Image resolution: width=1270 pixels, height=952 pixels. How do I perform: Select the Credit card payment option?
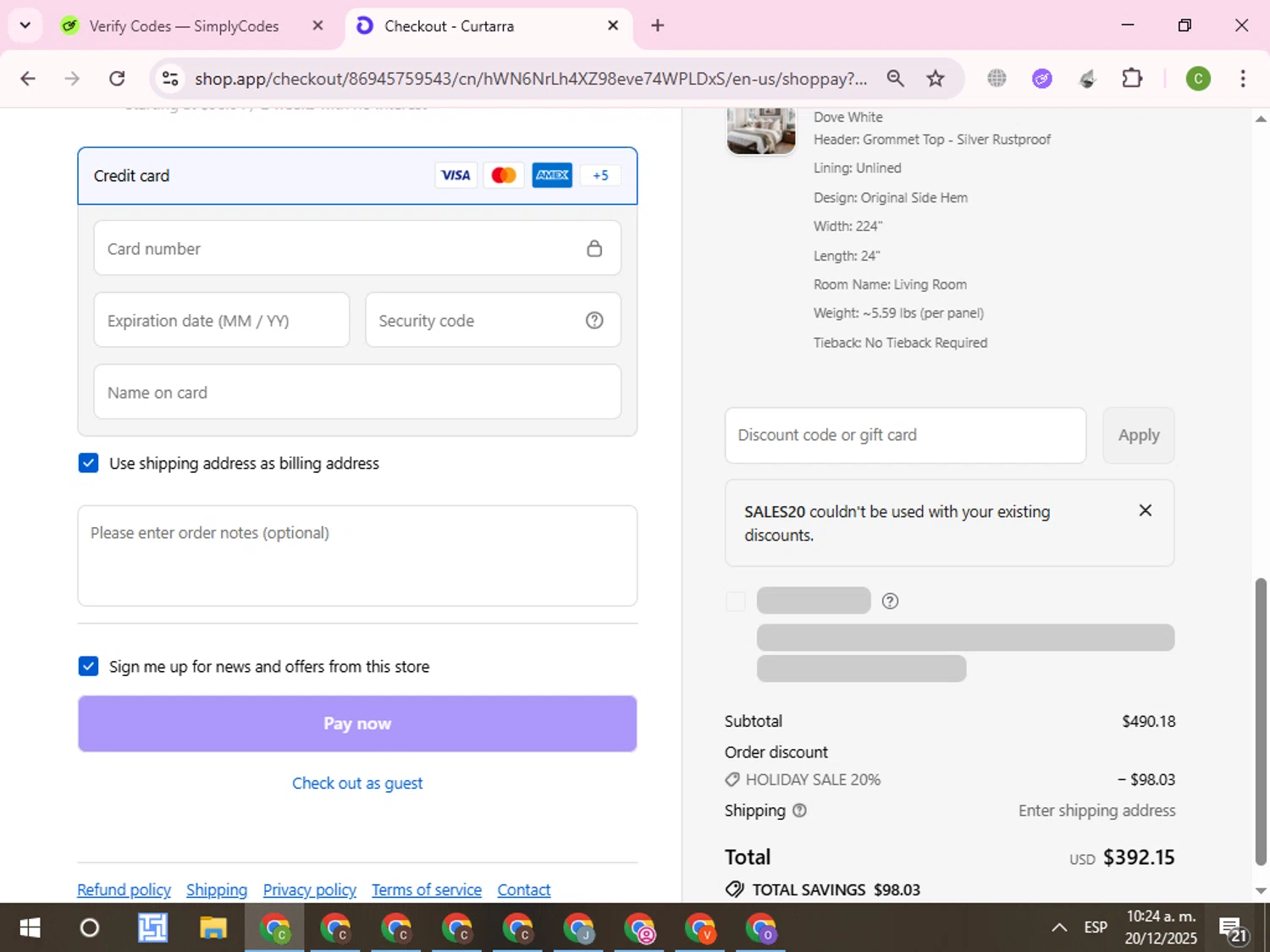click(357, 176)
